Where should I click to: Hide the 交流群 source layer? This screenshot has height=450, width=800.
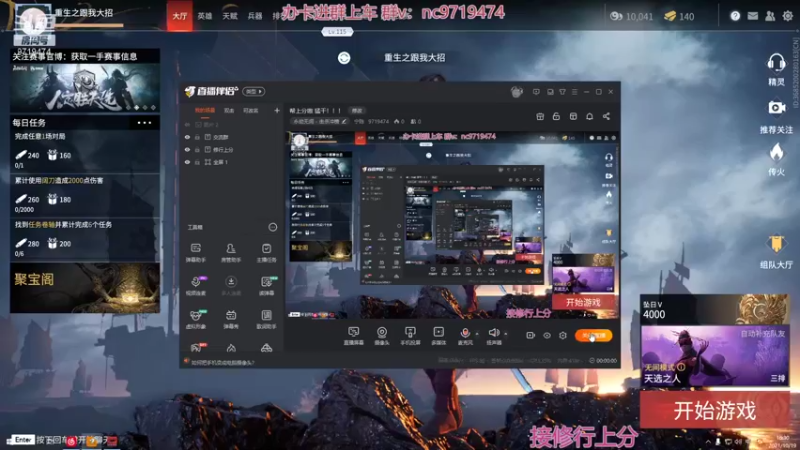click(187, 137)
